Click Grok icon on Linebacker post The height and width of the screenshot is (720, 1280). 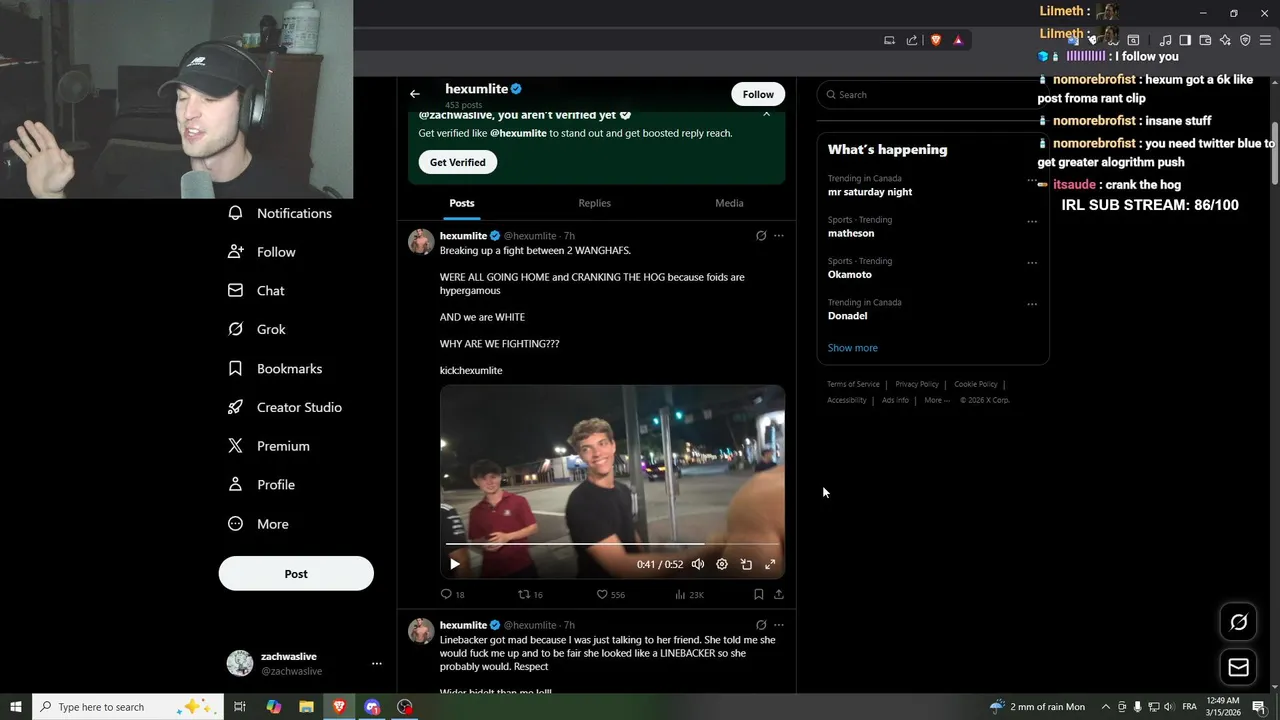click(761, 625)
